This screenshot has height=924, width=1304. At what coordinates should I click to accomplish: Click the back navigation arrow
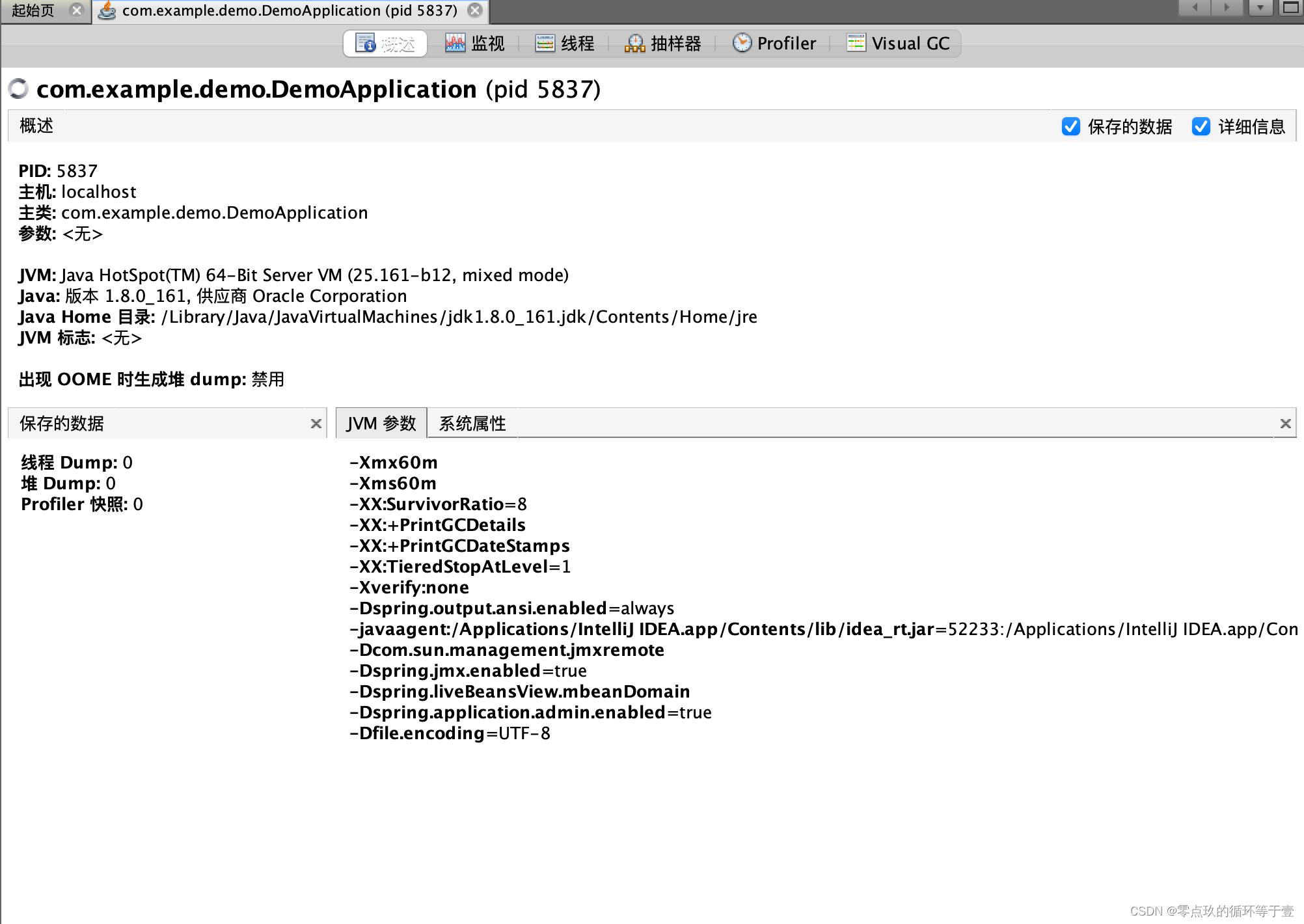tap(1195, 8)
